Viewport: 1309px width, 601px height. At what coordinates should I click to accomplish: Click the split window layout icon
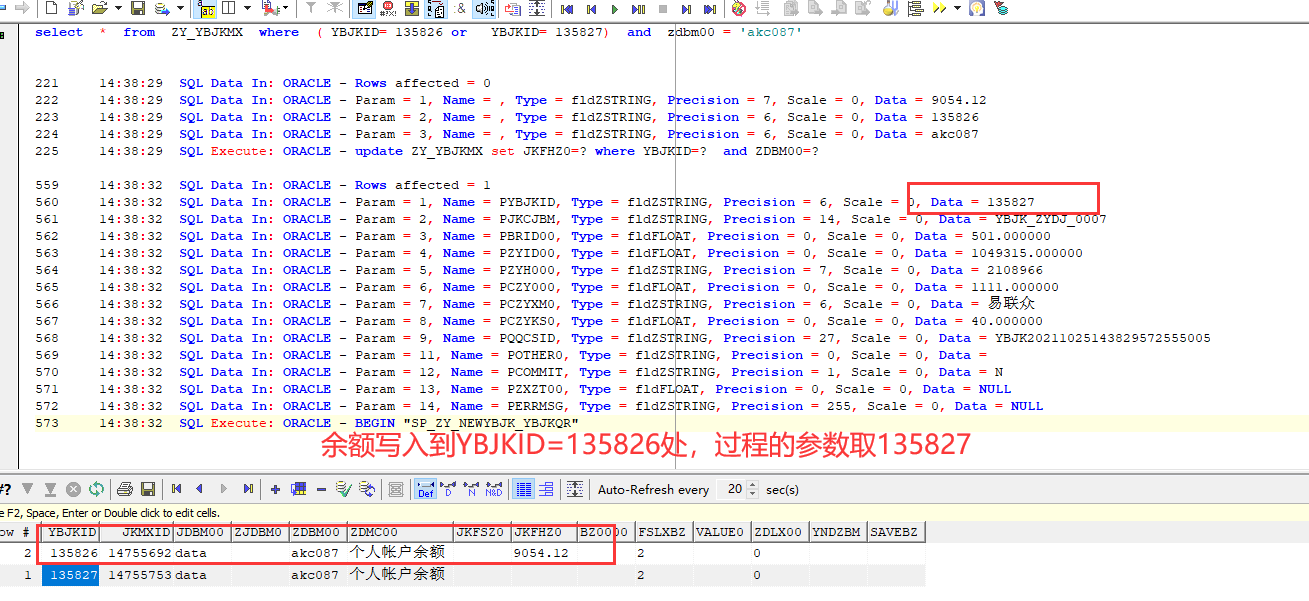click(x=228, y=9)
